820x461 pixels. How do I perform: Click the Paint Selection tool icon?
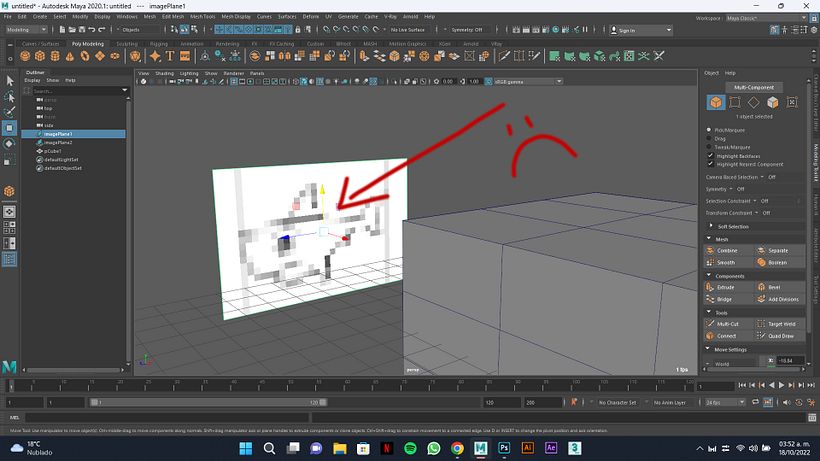pyautogui.click(x=10, y=112)
